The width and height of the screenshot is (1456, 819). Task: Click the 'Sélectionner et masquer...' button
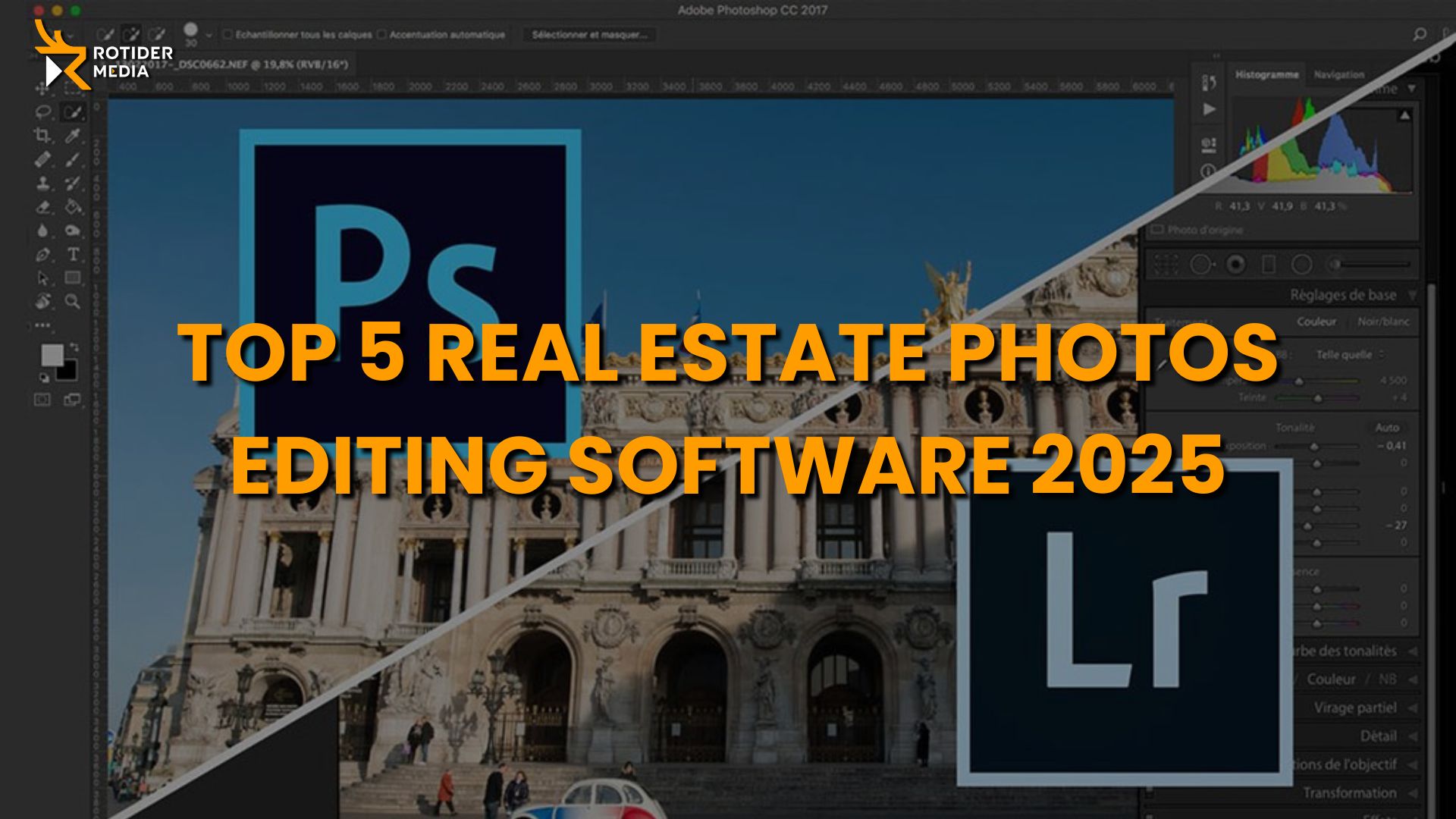coord(589,35)
